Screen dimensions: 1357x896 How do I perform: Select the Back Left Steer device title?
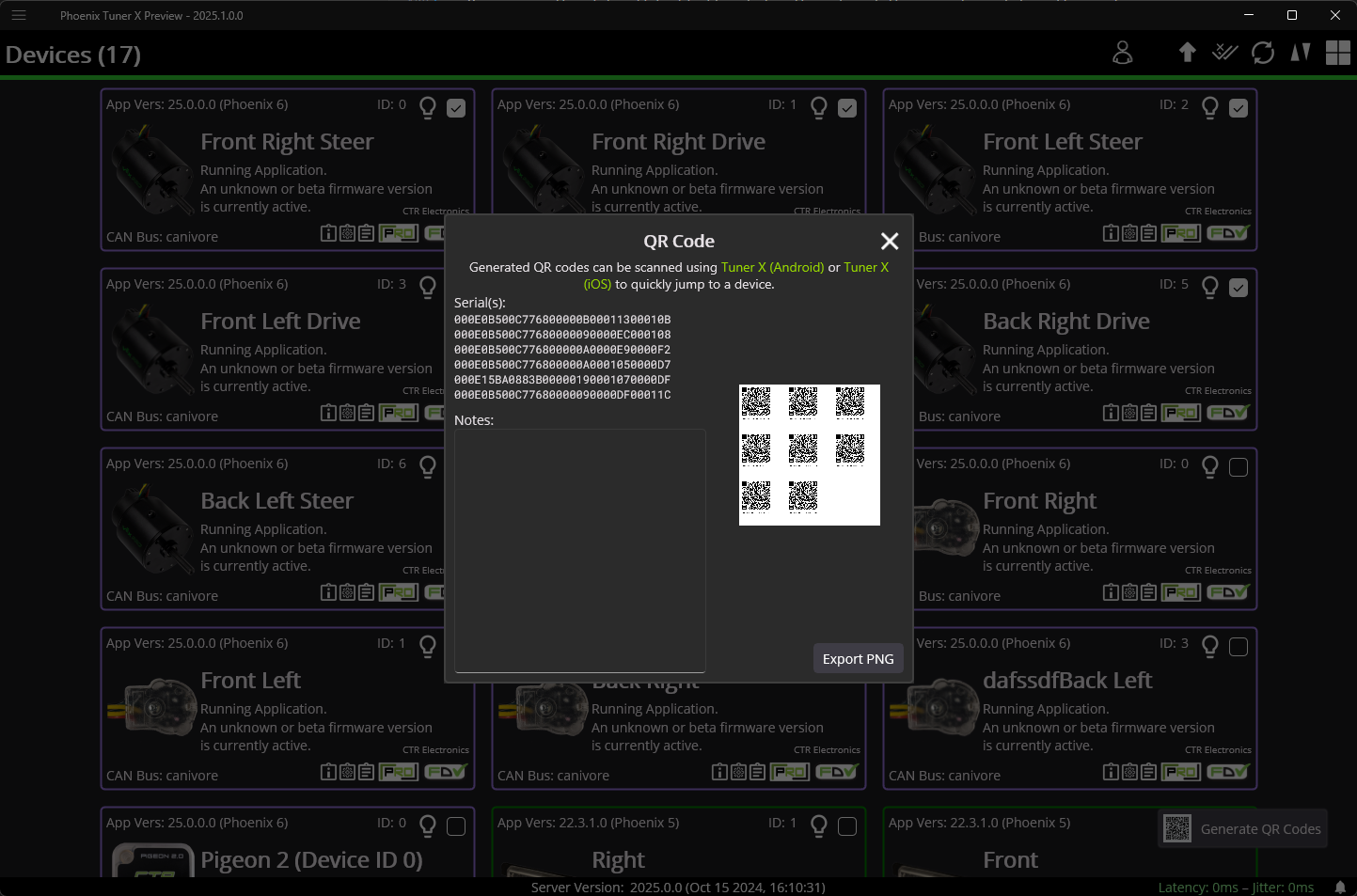point(277,501)
